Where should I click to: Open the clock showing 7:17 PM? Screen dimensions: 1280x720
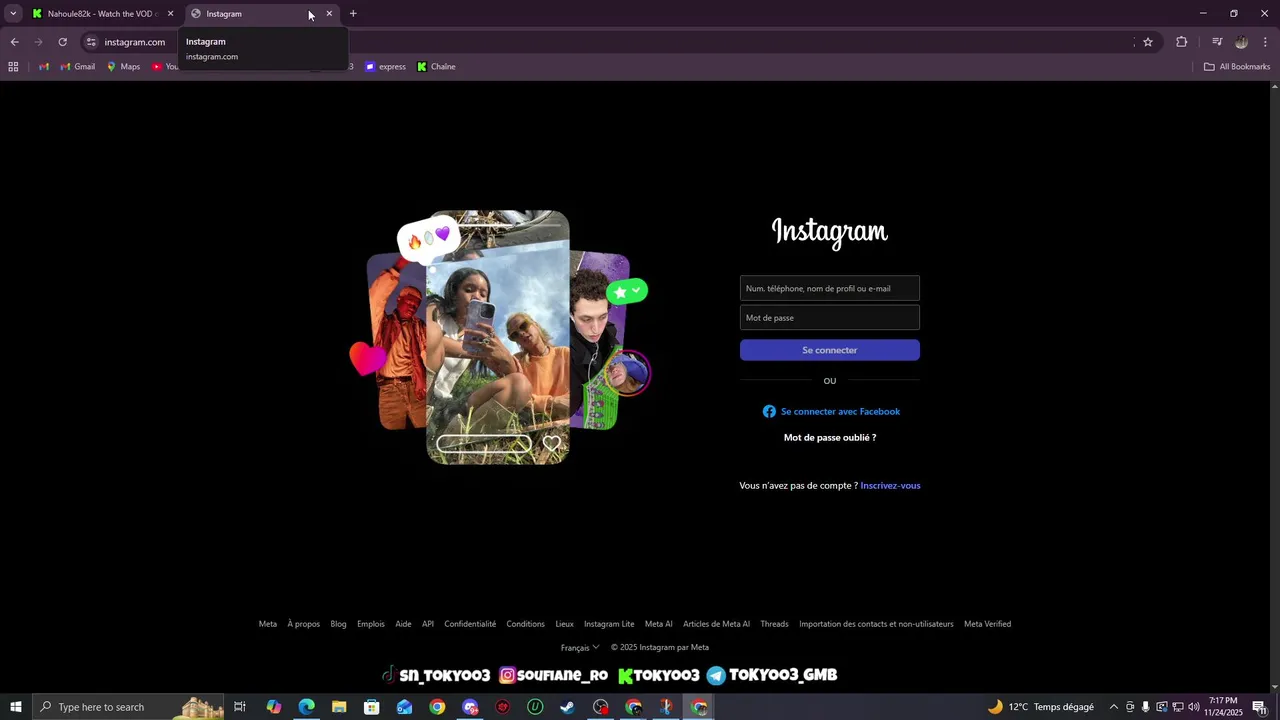point(1224,707)
